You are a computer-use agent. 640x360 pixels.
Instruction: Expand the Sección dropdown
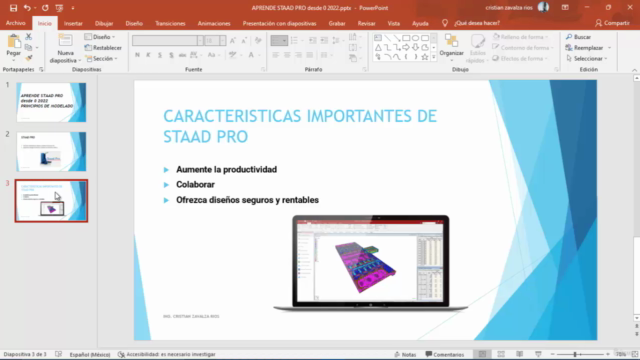pyautogui.click(x=101, y=58)
